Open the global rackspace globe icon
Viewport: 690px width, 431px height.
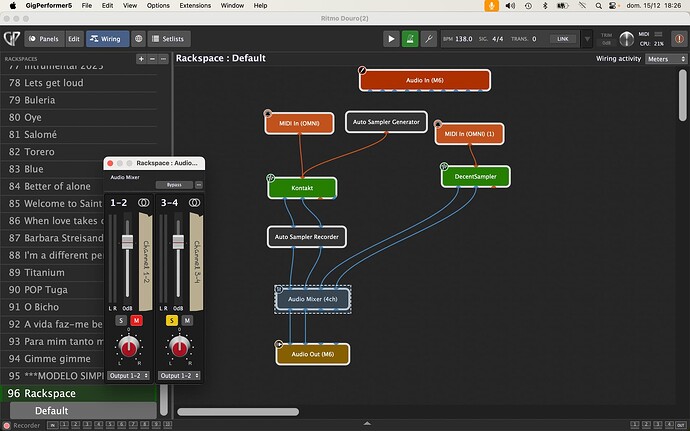click(138, 39)
